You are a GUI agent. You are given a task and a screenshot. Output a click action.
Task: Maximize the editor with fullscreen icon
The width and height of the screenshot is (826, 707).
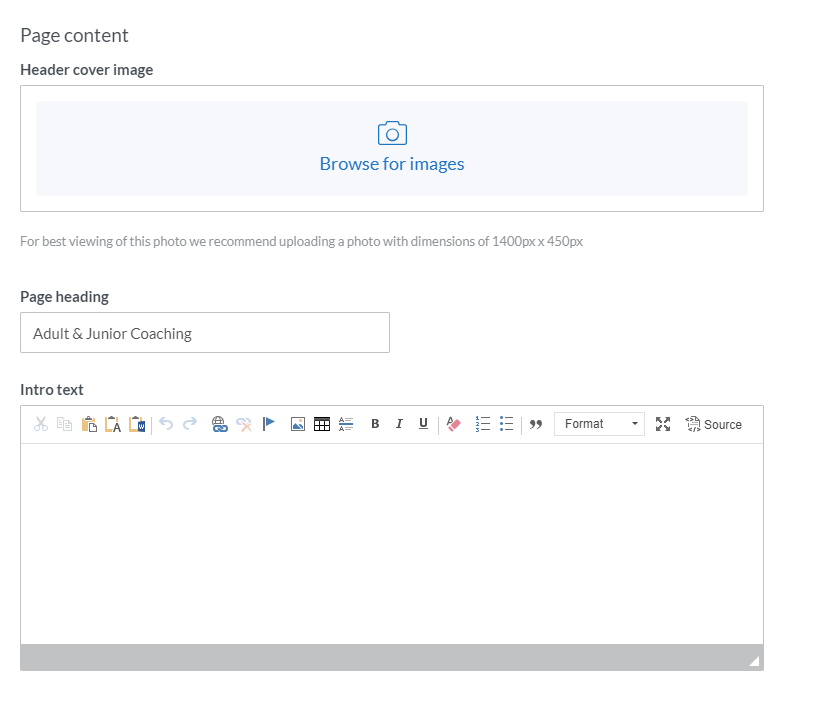point(663,424)
